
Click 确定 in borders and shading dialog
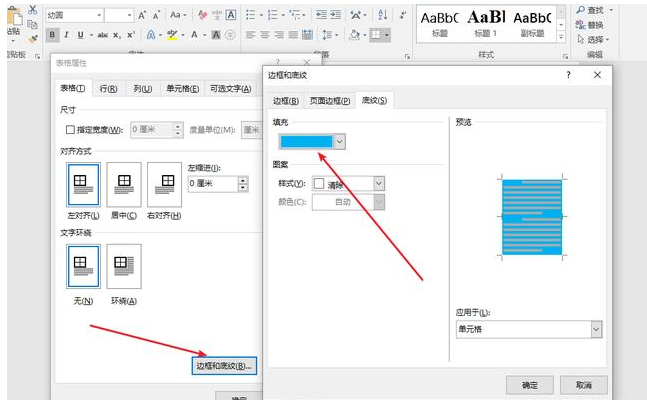[x=530, y=385]
